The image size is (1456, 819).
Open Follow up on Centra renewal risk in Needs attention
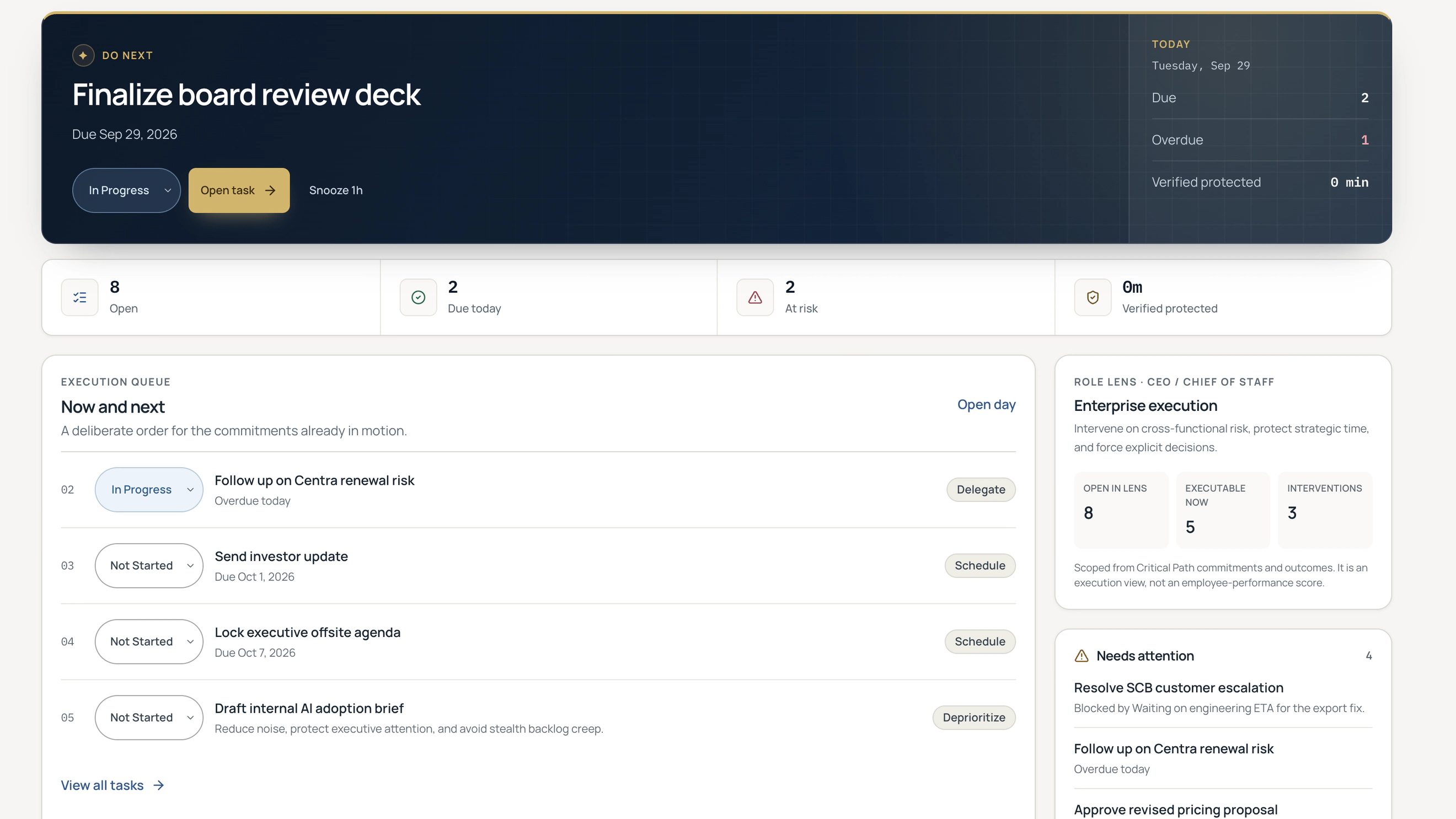click(x=1223, y=758)
